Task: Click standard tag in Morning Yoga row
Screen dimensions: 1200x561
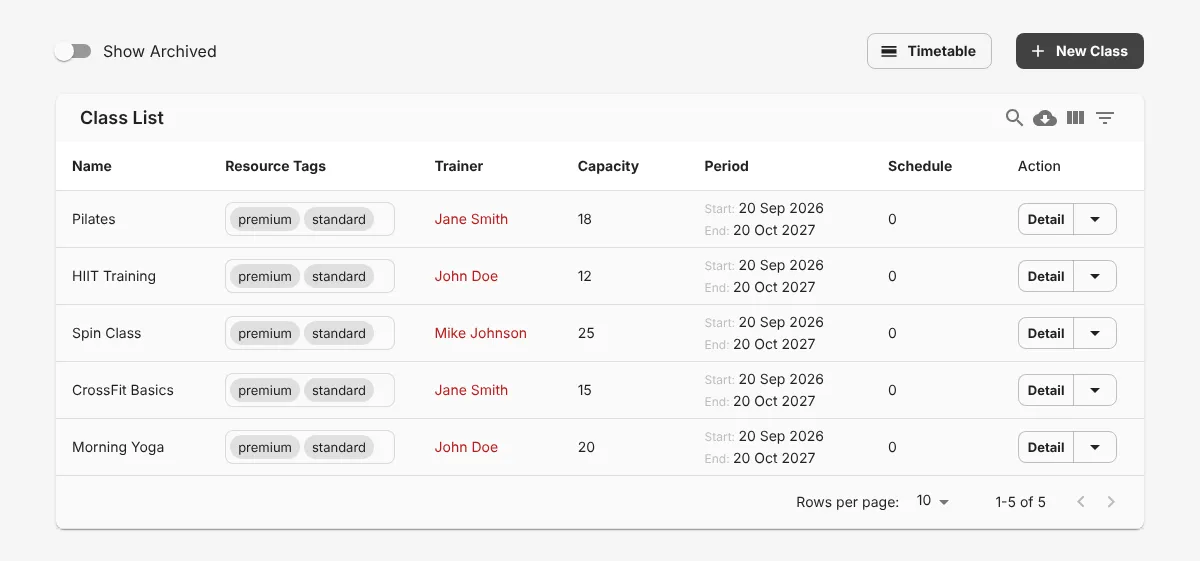Action: (339, 447)
